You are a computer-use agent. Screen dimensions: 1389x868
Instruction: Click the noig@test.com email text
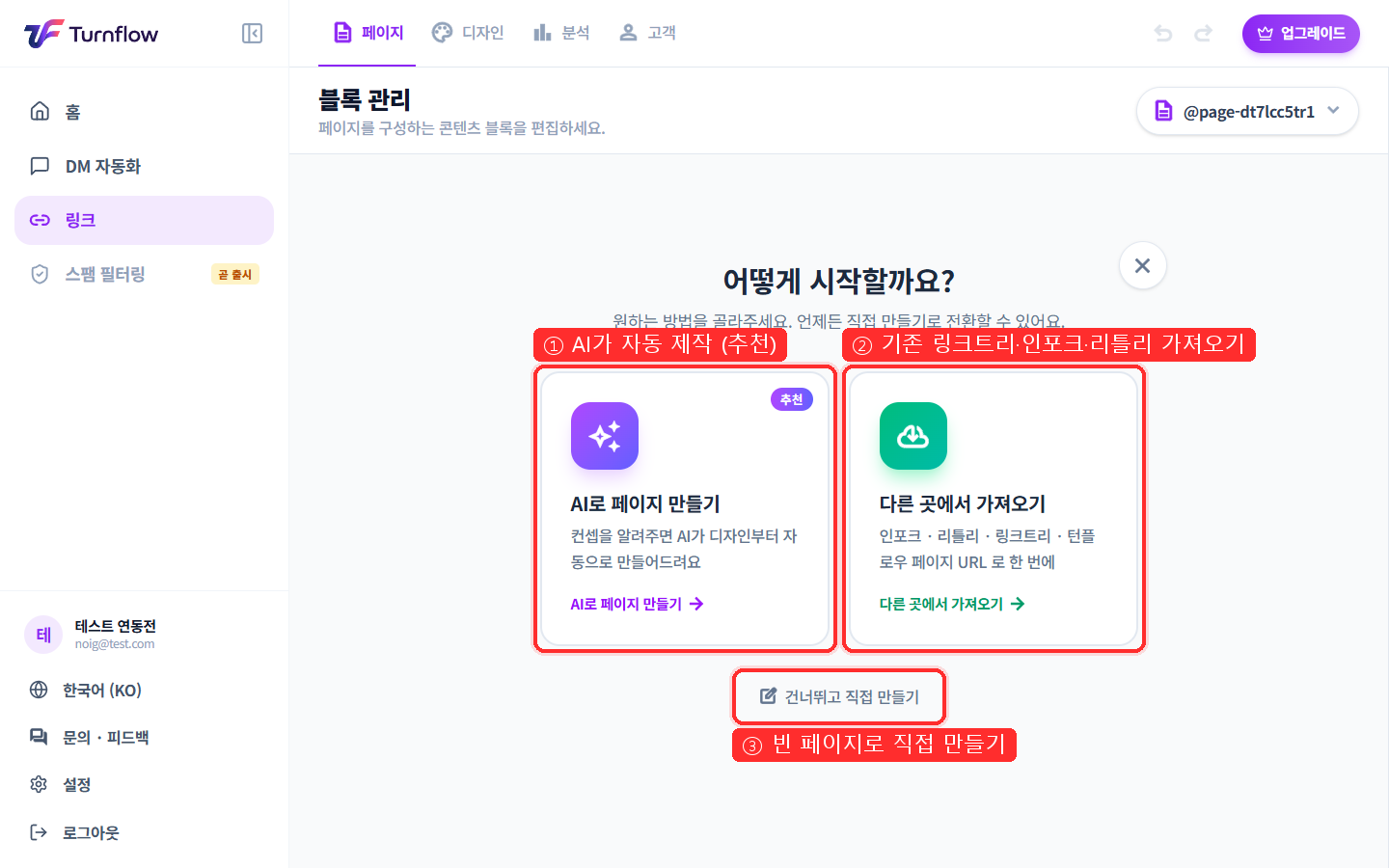click(115, 644)
